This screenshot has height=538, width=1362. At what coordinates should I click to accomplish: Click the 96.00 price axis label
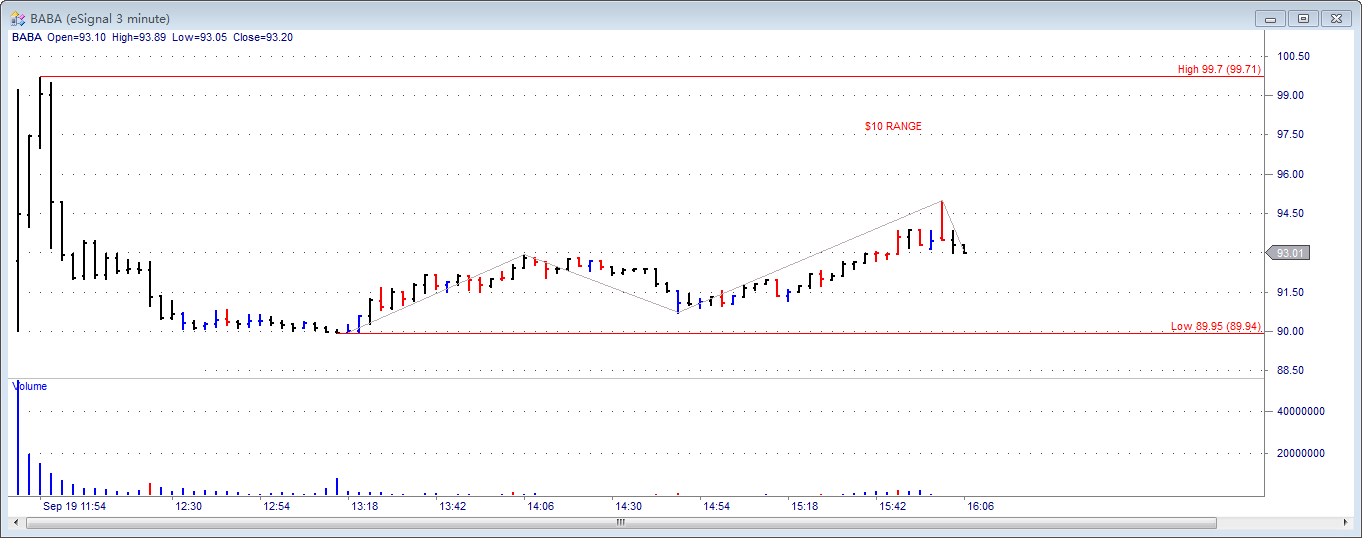[x=1291, y=174]
